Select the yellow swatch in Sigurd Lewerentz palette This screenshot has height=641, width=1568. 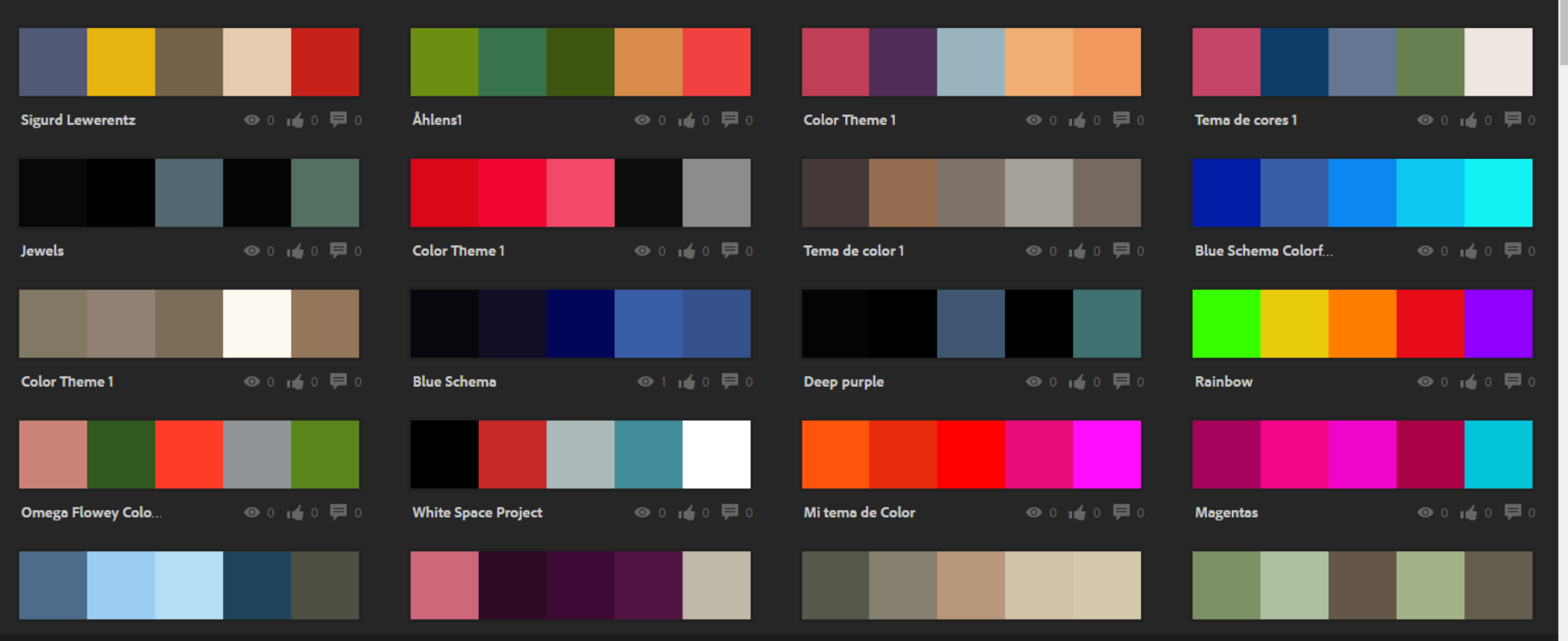pyautogui.click(x=121, y=62)
